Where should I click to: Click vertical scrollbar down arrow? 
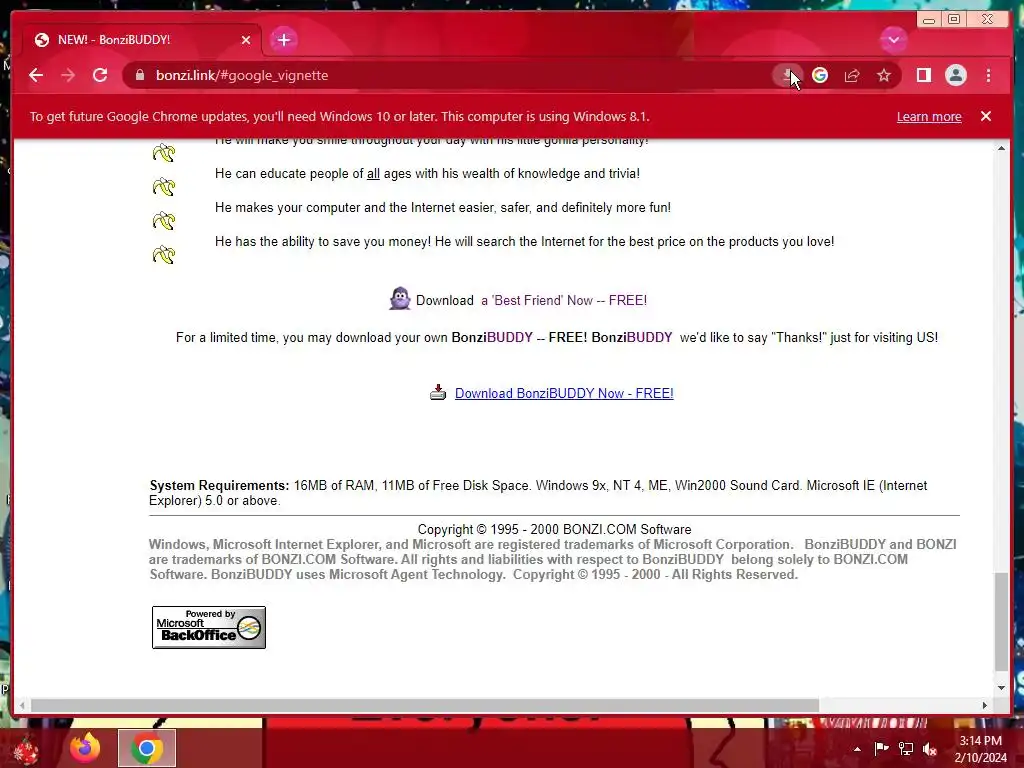[1001, 688]
